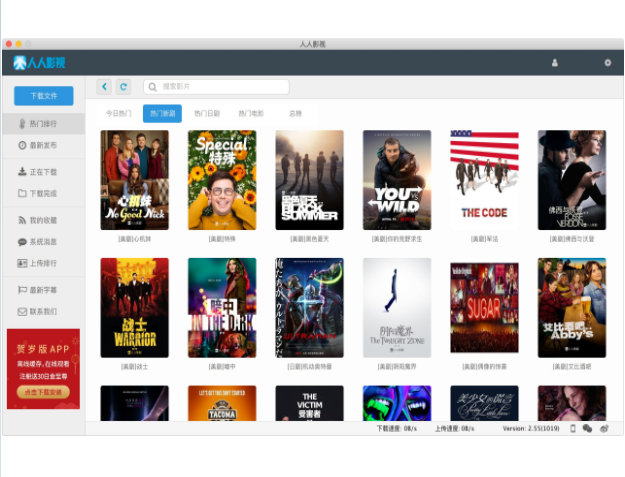Switch to the 总榜 tab
This screenshot has width=625, height=477.
point(295,114)
